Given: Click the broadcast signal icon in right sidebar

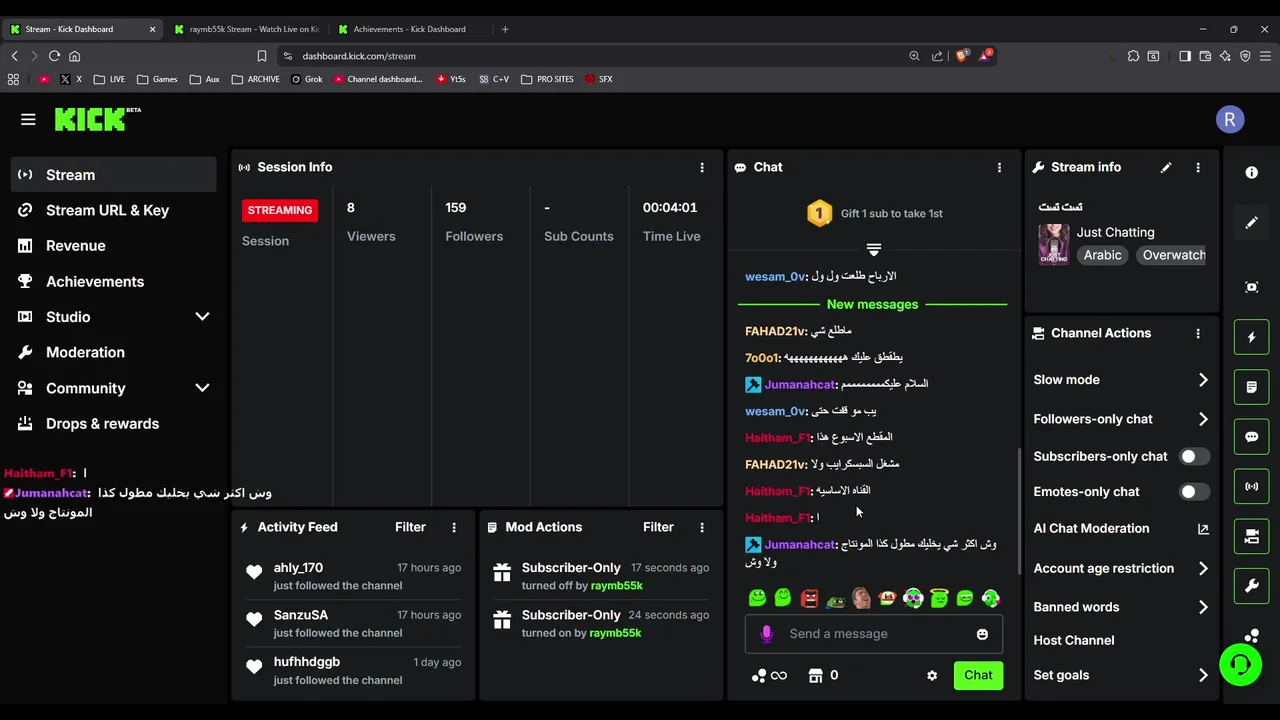Looking at the screenshot, I should [x=1251, y=487].
